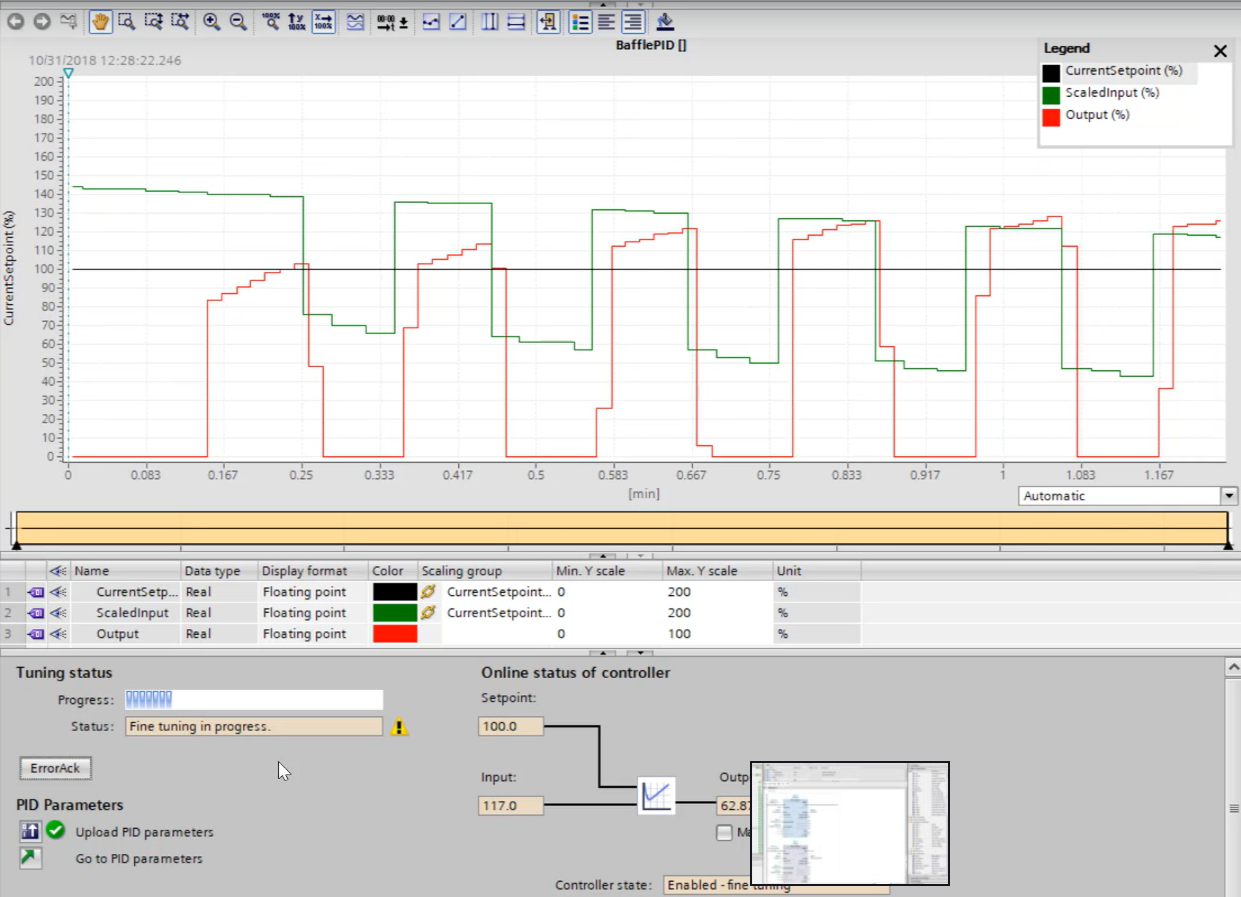
Task: Click the automatic Y-axis 100% scaling icon
Action: [x=297, y=21]
